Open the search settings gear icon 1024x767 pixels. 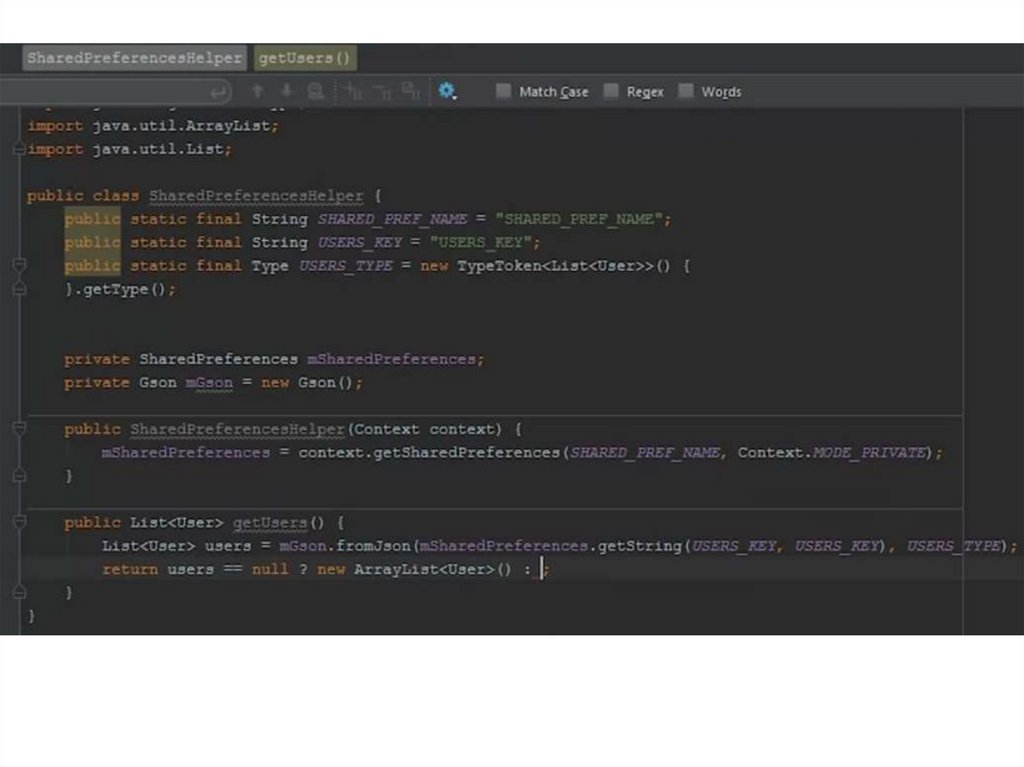[447, 91]
